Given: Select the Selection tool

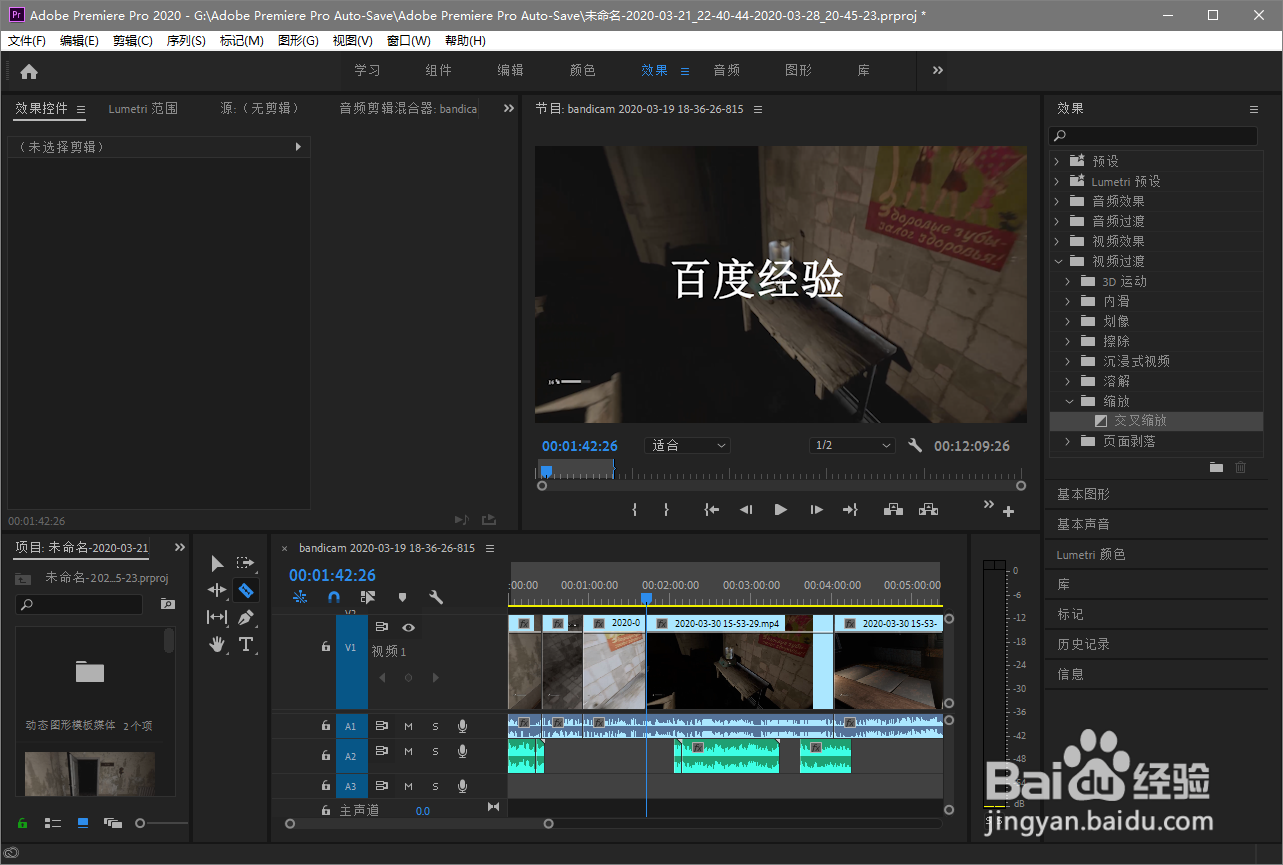Looking at the screenshot, I should click(x=217, y=563).
